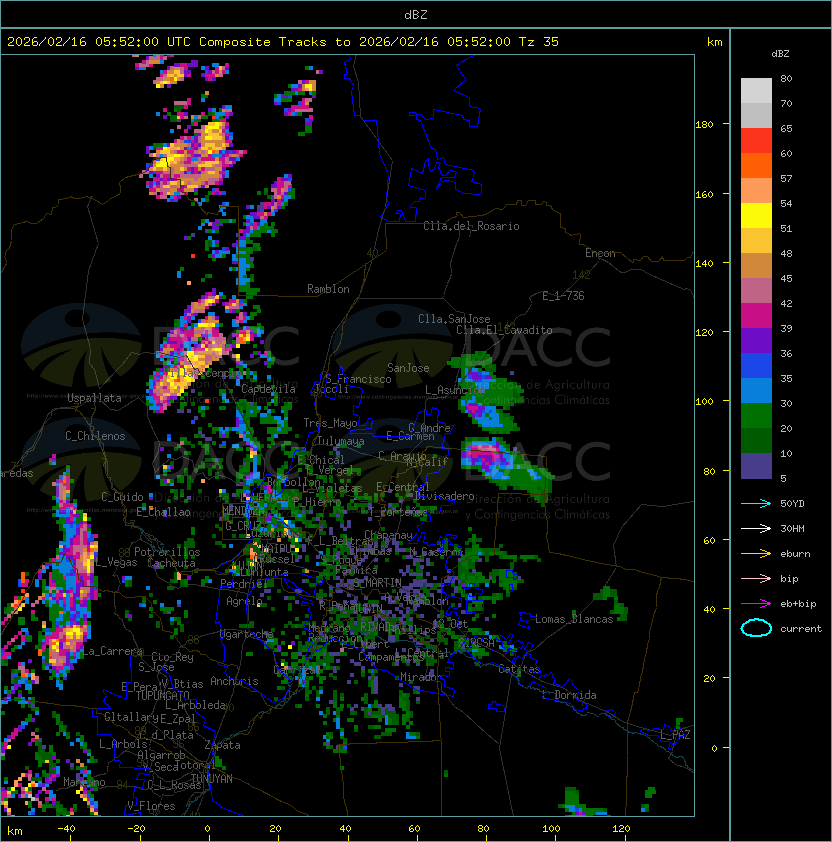Select the magenta swatch in dBZ legend
This screenshot has height=842, width=832.
[756, 315]
